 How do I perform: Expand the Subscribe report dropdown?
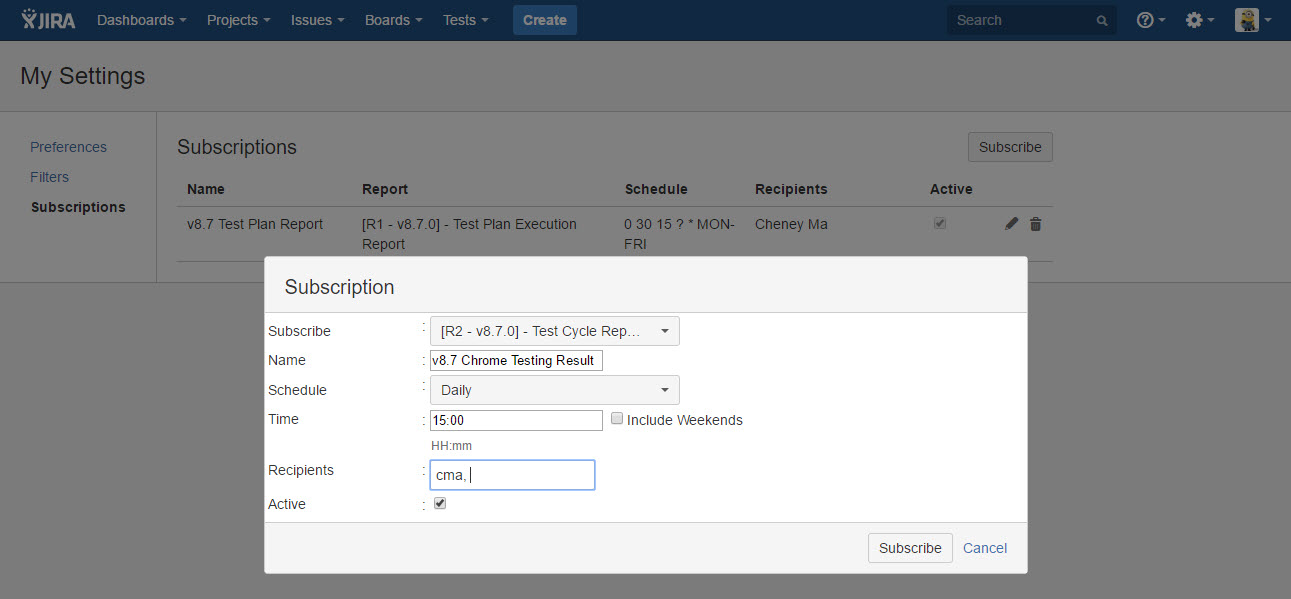tap(554, 331)
